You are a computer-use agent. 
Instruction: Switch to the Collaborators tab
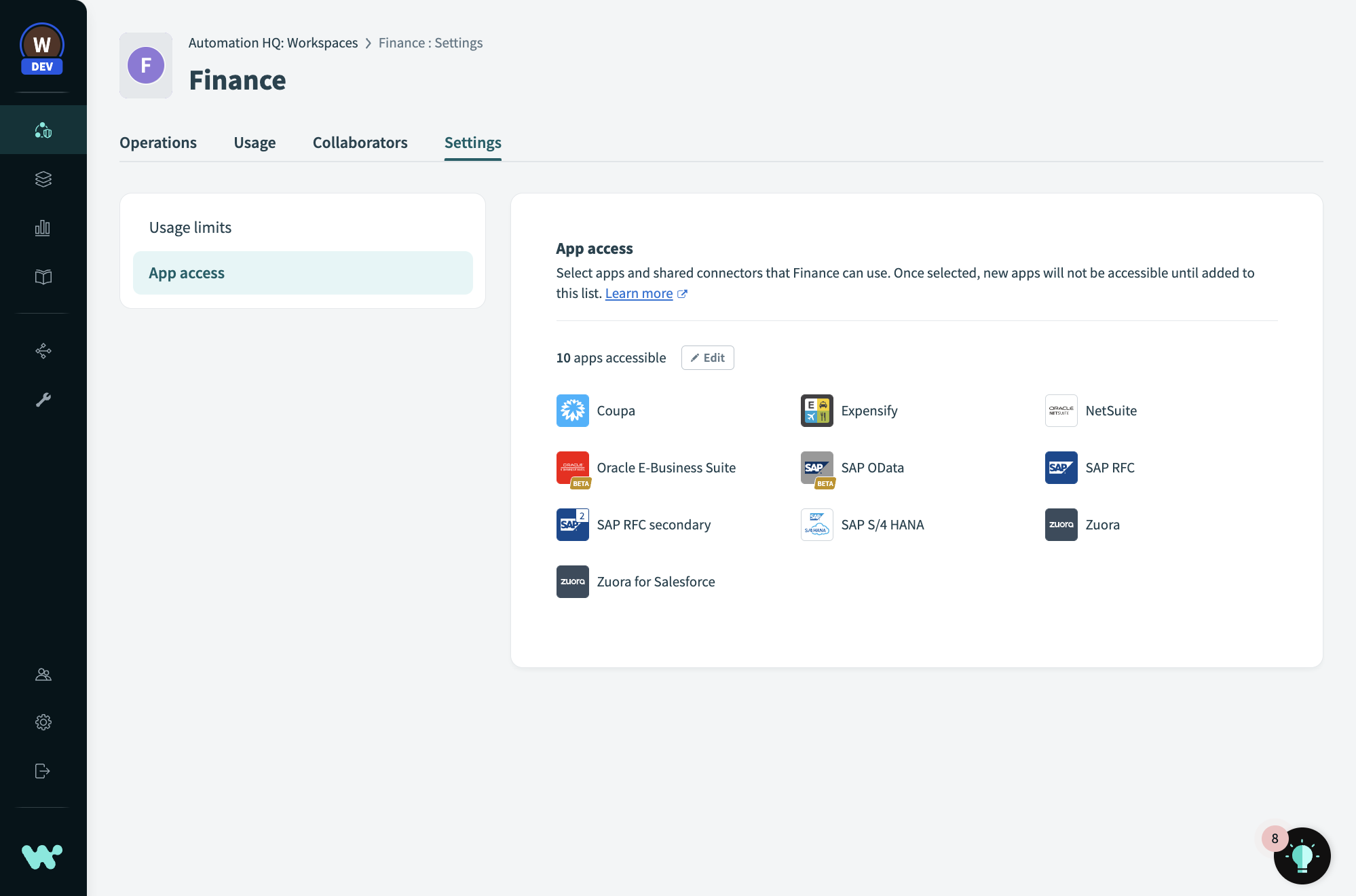coord(360,143)
